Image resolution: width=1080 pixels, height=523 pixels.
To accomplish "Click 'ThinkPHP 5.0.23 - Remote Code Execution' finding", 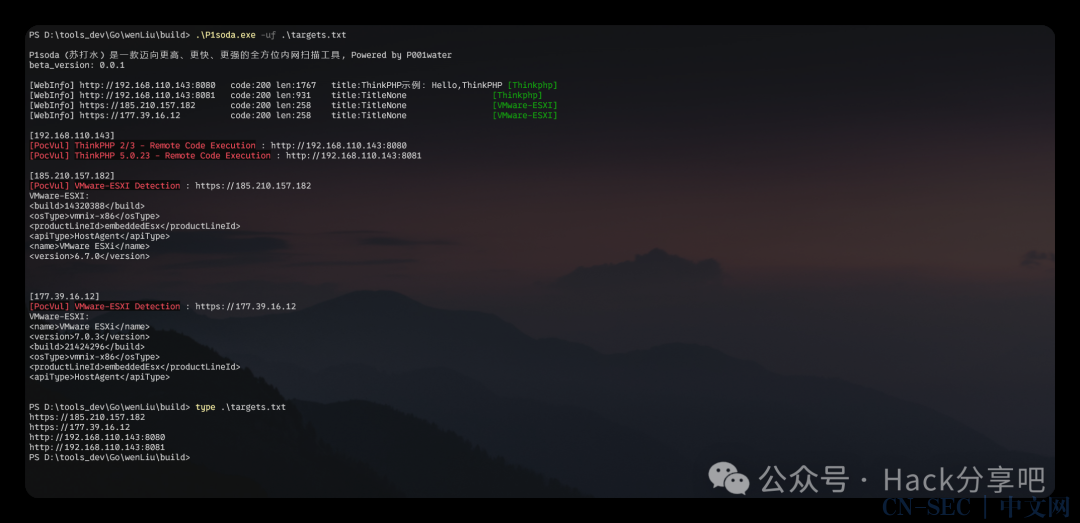I will [173, 156].
